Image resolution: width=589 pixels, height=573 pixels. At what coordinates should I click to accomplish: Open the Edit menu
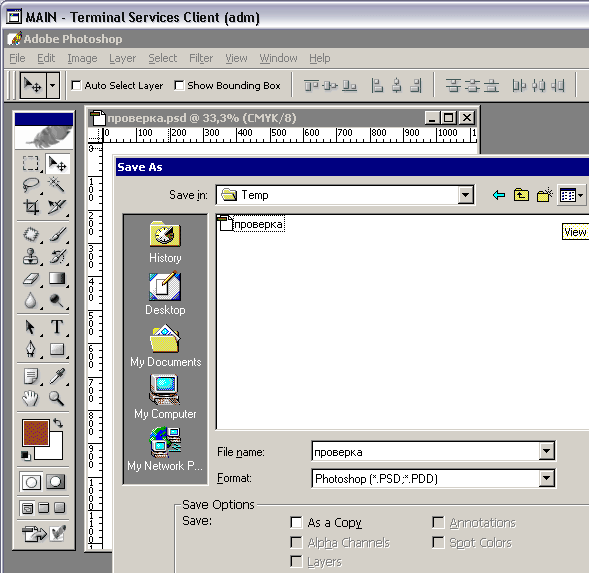[46, 58]
